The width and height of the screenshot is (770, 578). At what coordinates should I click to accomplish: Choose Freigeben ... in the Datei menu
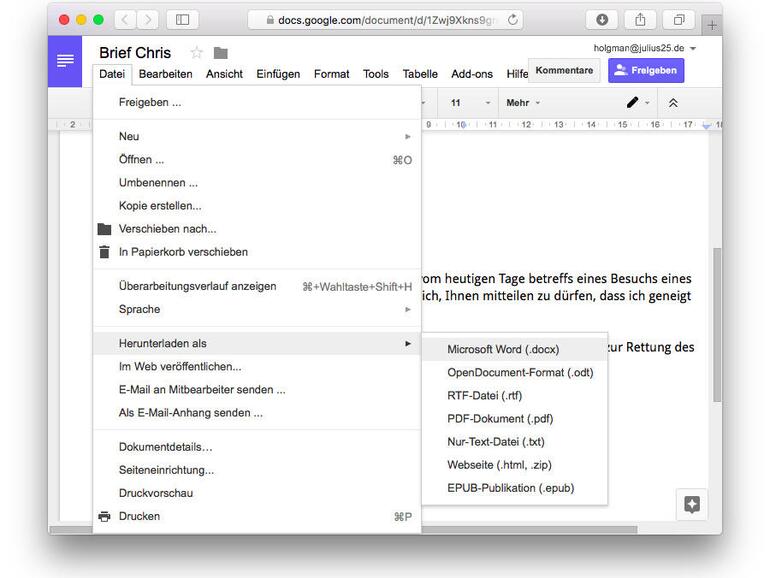[x=257, y=102]
